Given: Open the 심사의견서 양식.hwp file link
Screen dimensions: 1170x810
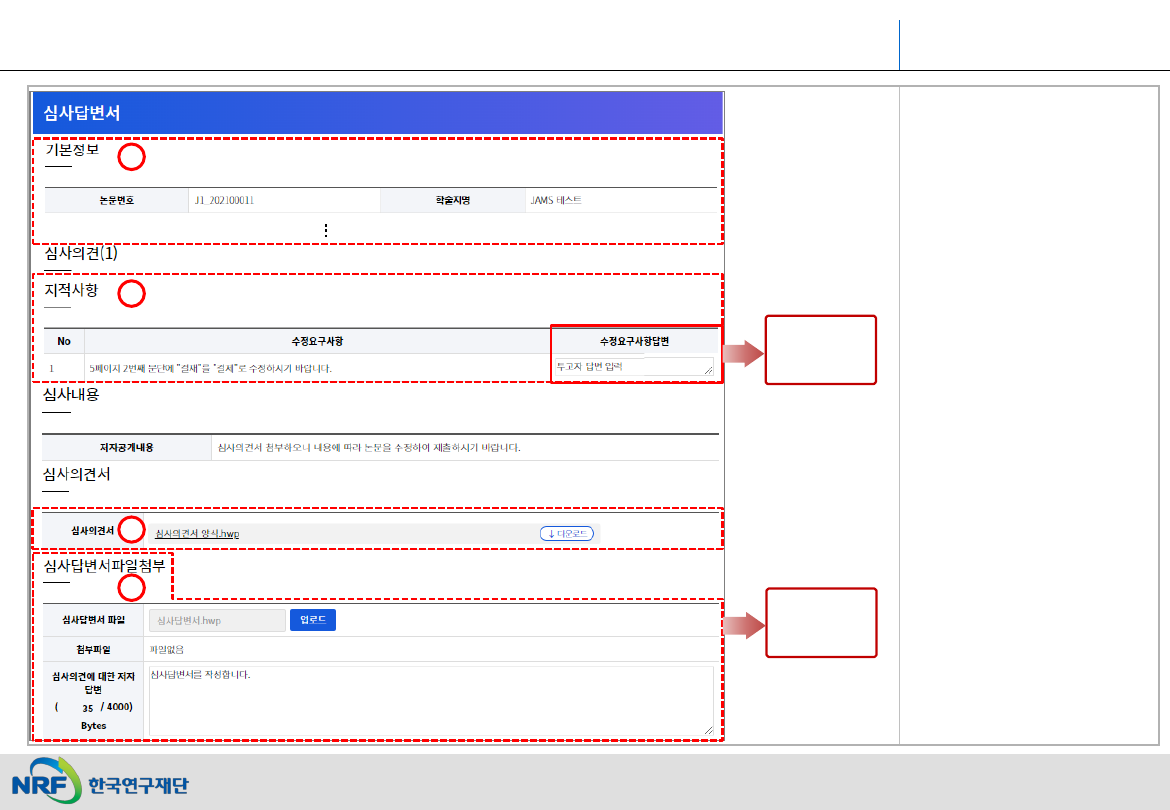Looking at the screenshot, I should (198, 534).
